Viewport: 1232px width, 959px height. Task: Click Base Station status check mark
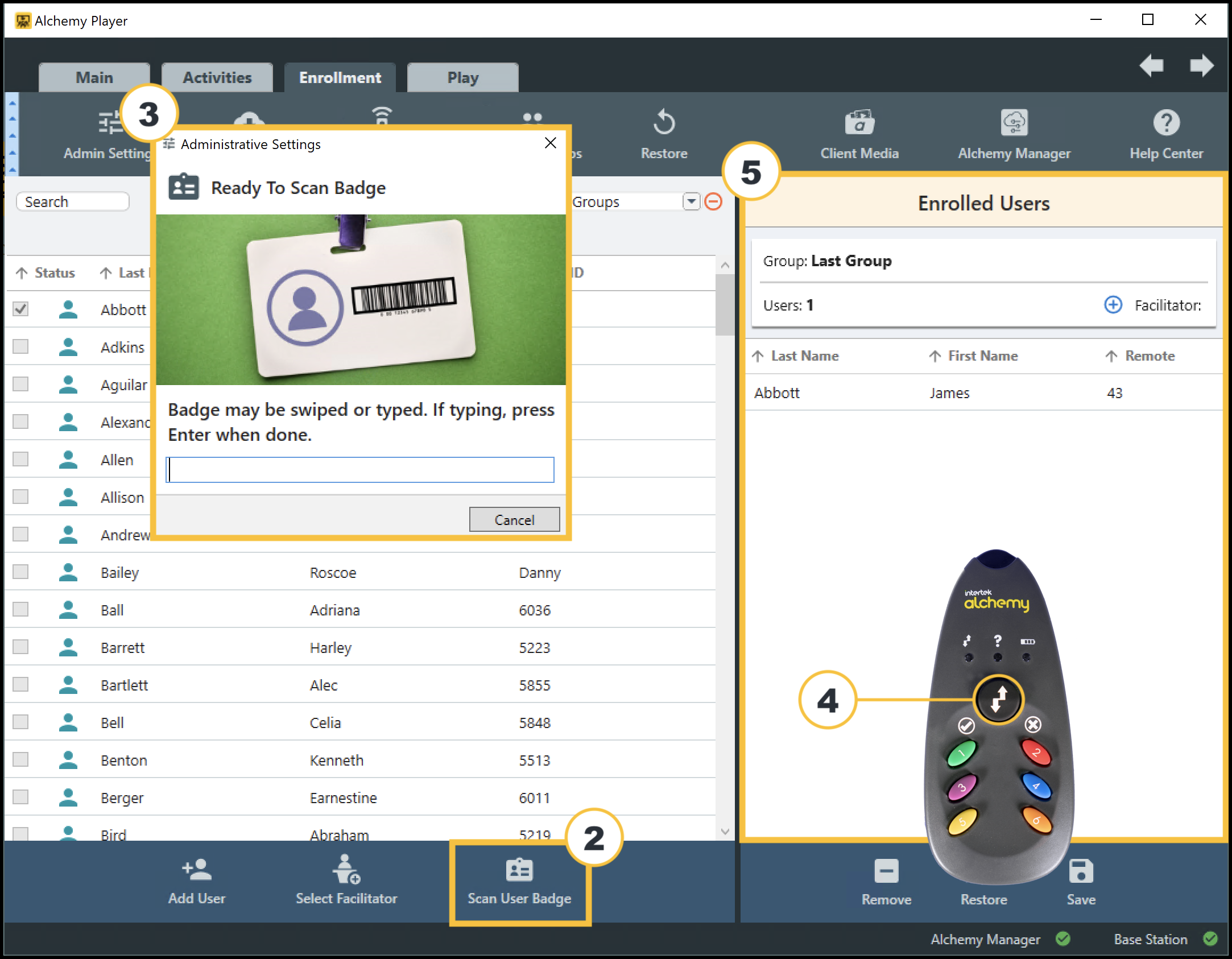click(1210, 939)
